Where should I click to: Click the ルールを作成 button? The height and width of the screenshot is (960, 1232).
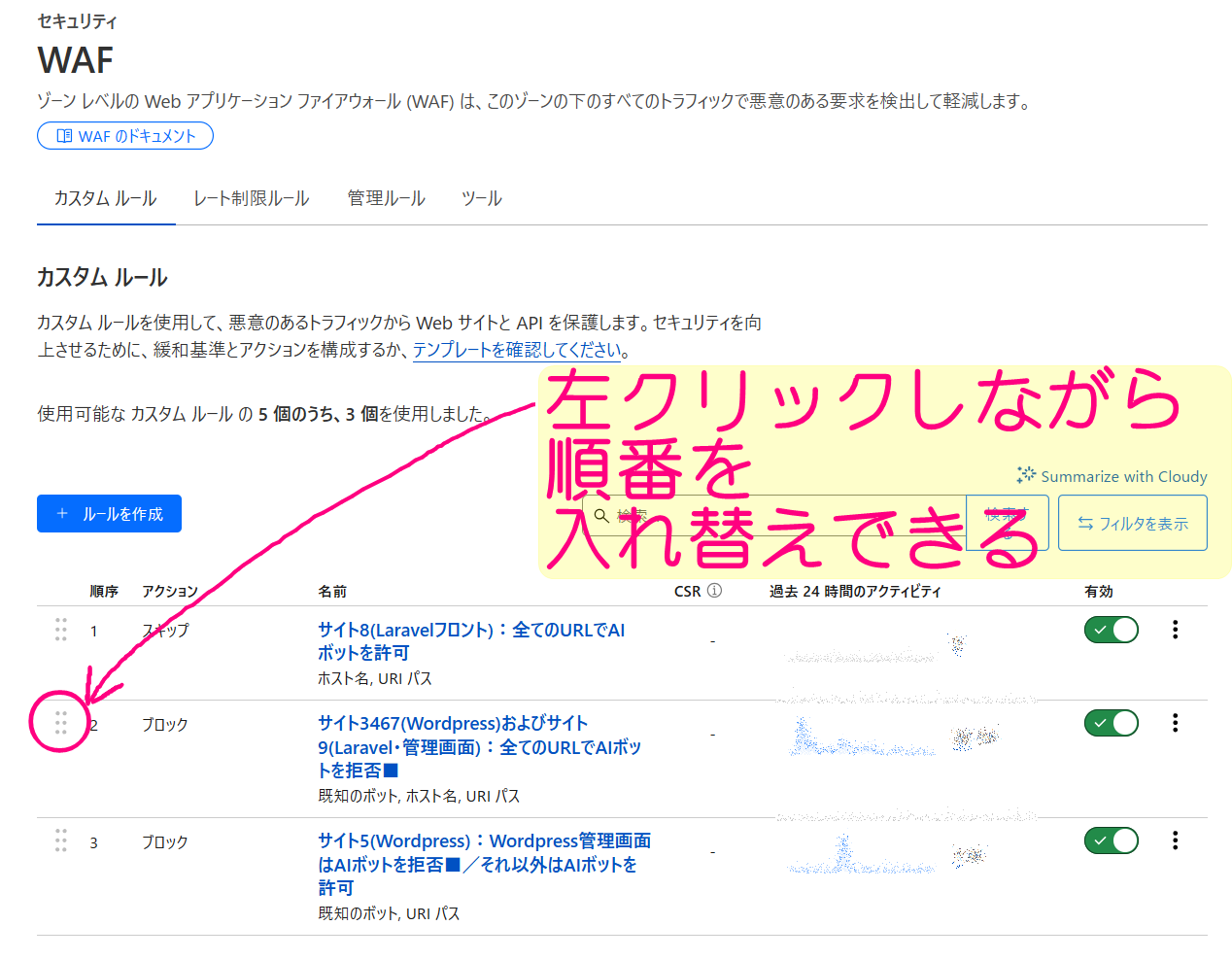point(109,514)
